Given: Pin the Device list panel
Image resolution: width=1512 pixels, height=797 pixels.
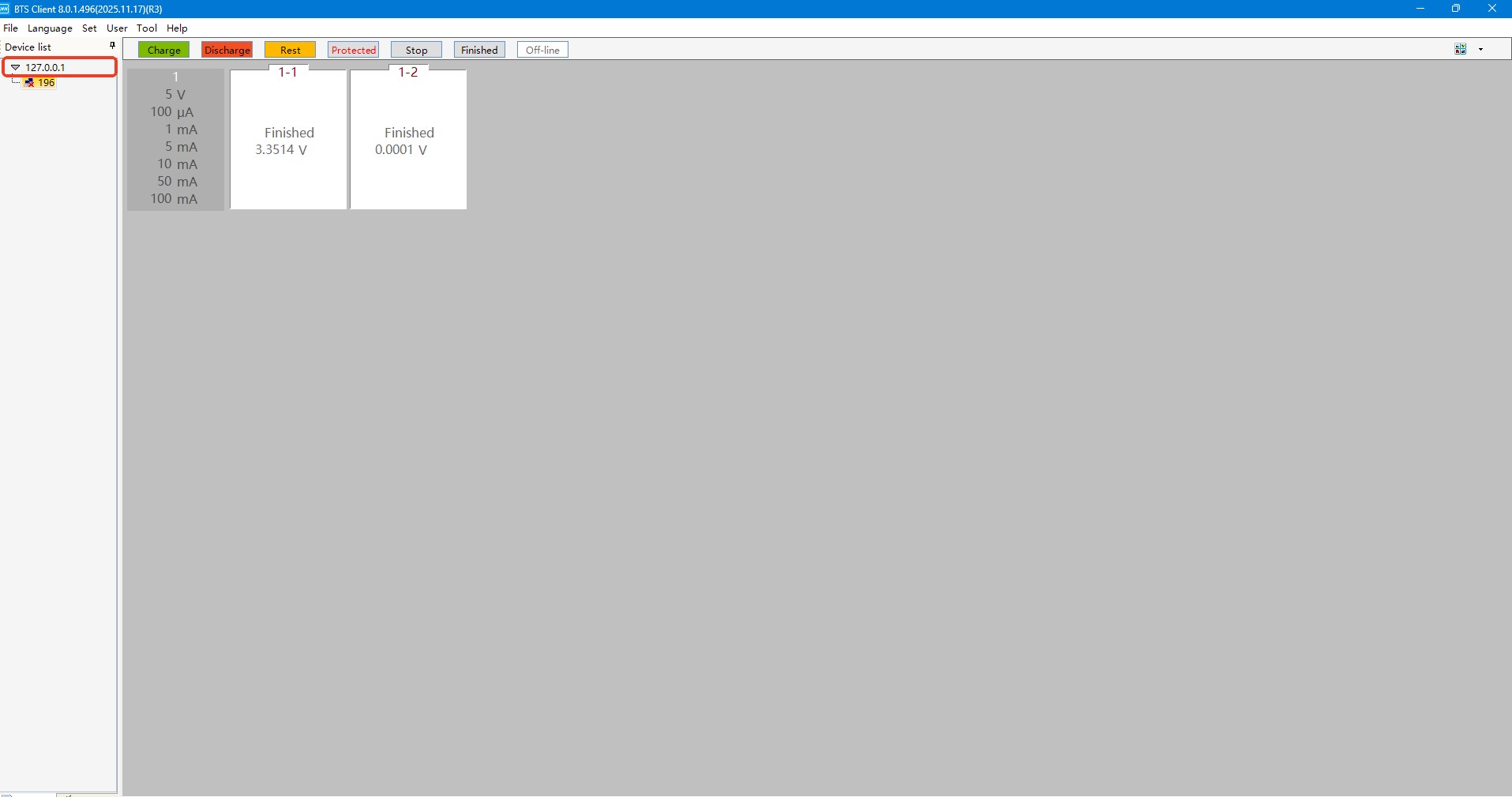Looking at the screenshot, I should tap(112, 46).
